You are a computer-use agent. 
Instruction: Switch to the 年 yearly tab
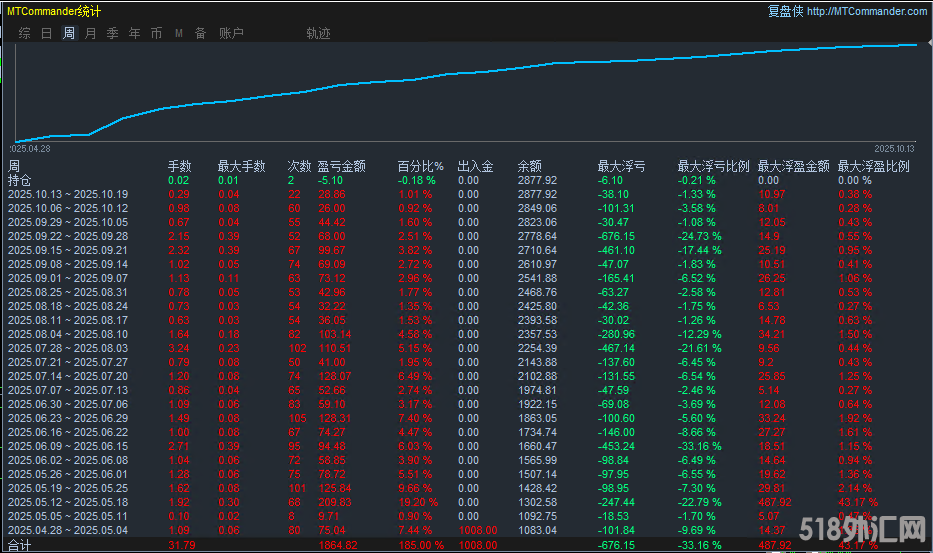point(134,33)
